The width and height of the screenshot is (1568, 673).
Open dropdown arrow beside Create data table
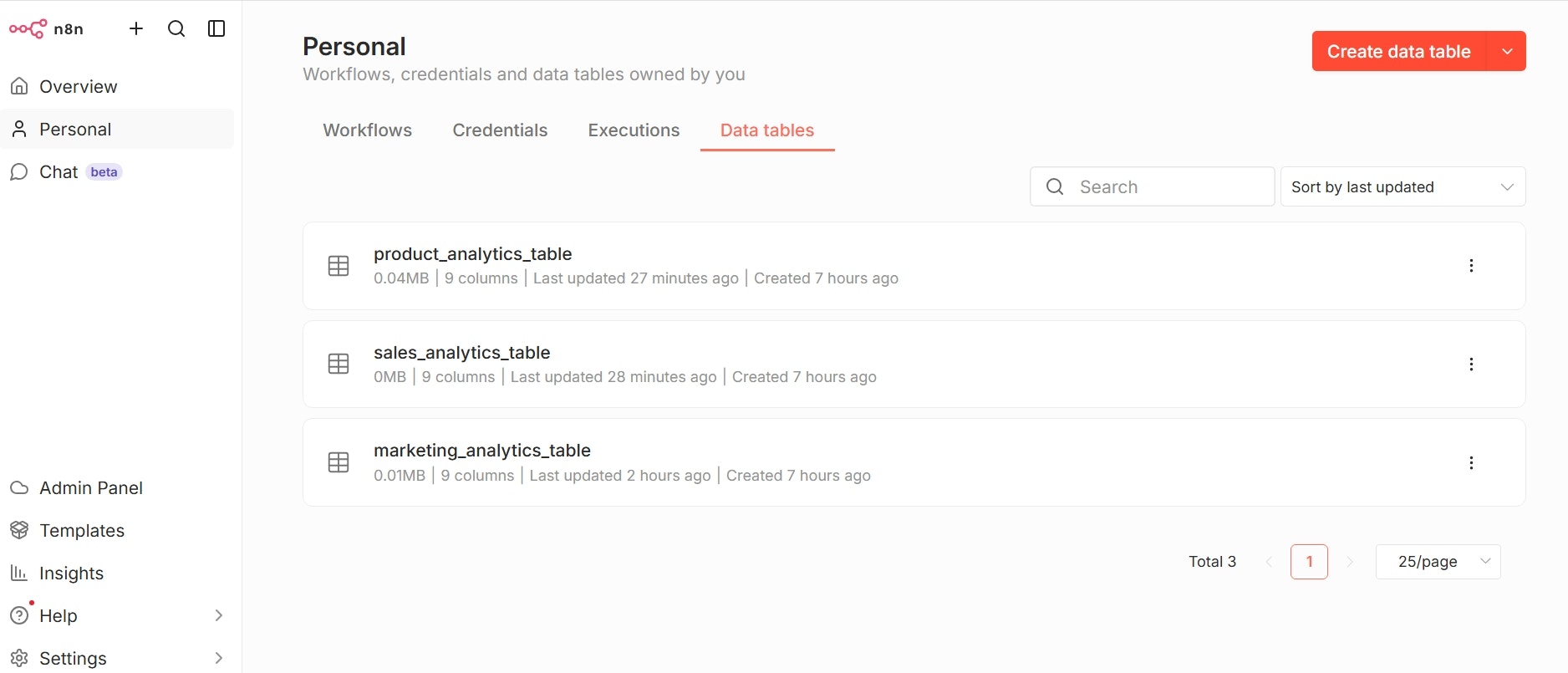[x=1507, y=51]
